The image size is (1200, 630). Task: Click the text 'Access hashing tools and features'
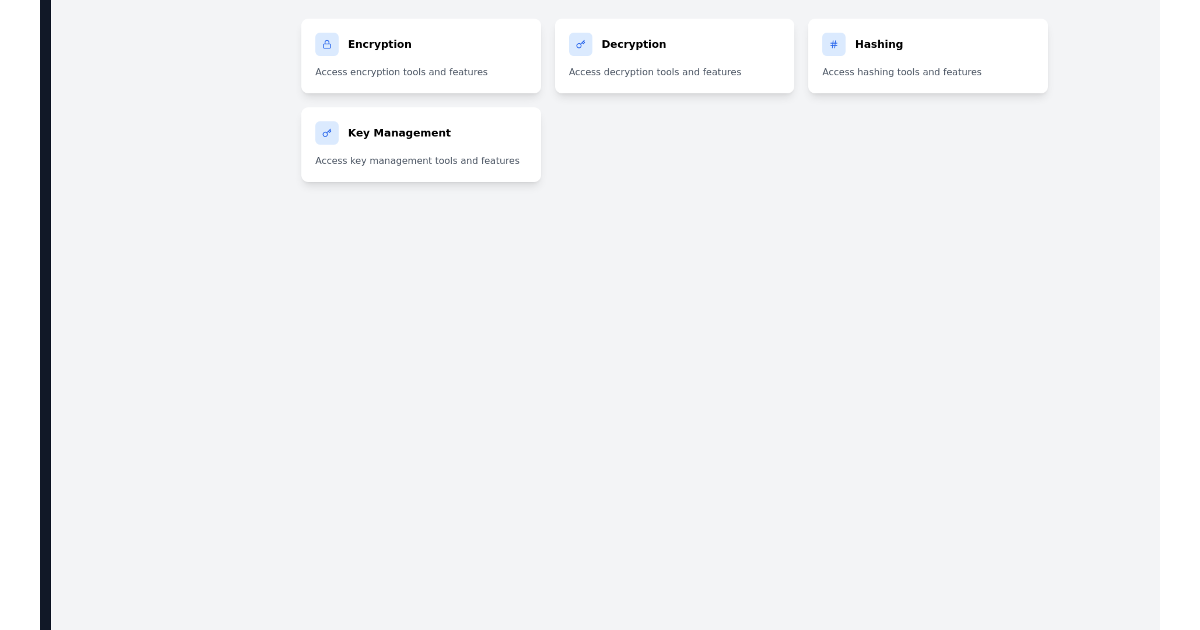point(902,72)
